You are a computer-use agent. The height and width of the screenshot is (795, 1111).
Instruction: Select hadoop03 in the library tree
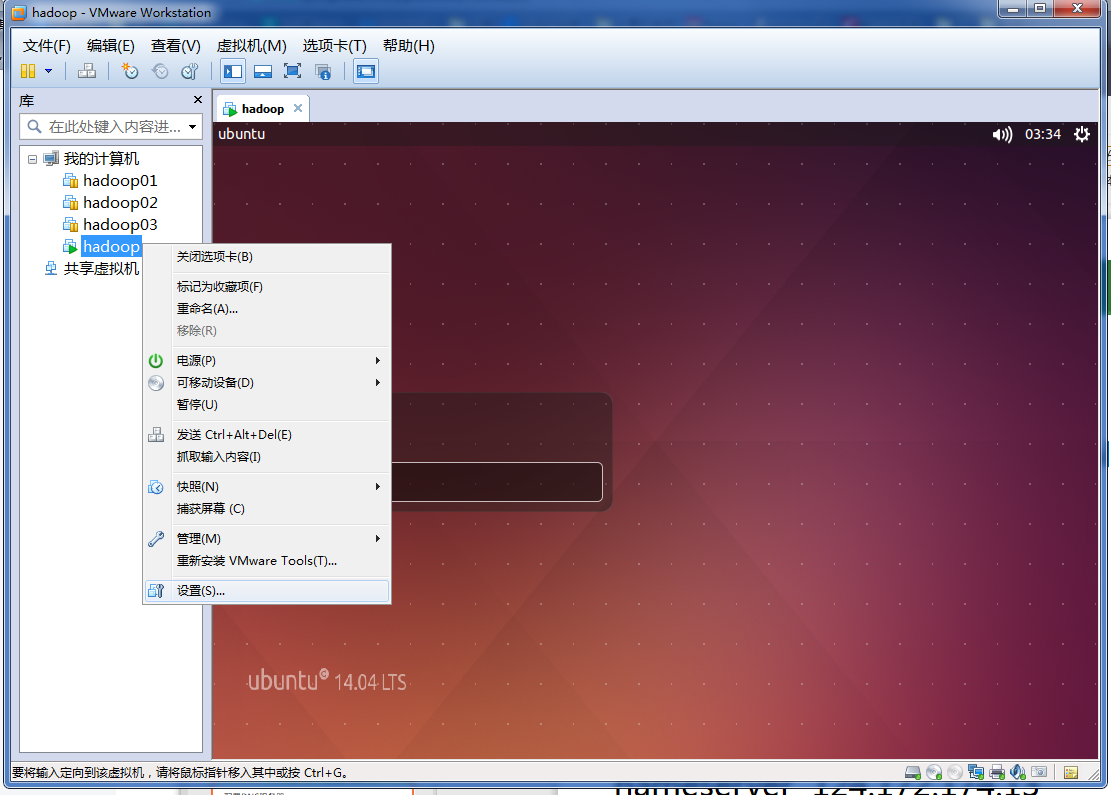point(120,225)
